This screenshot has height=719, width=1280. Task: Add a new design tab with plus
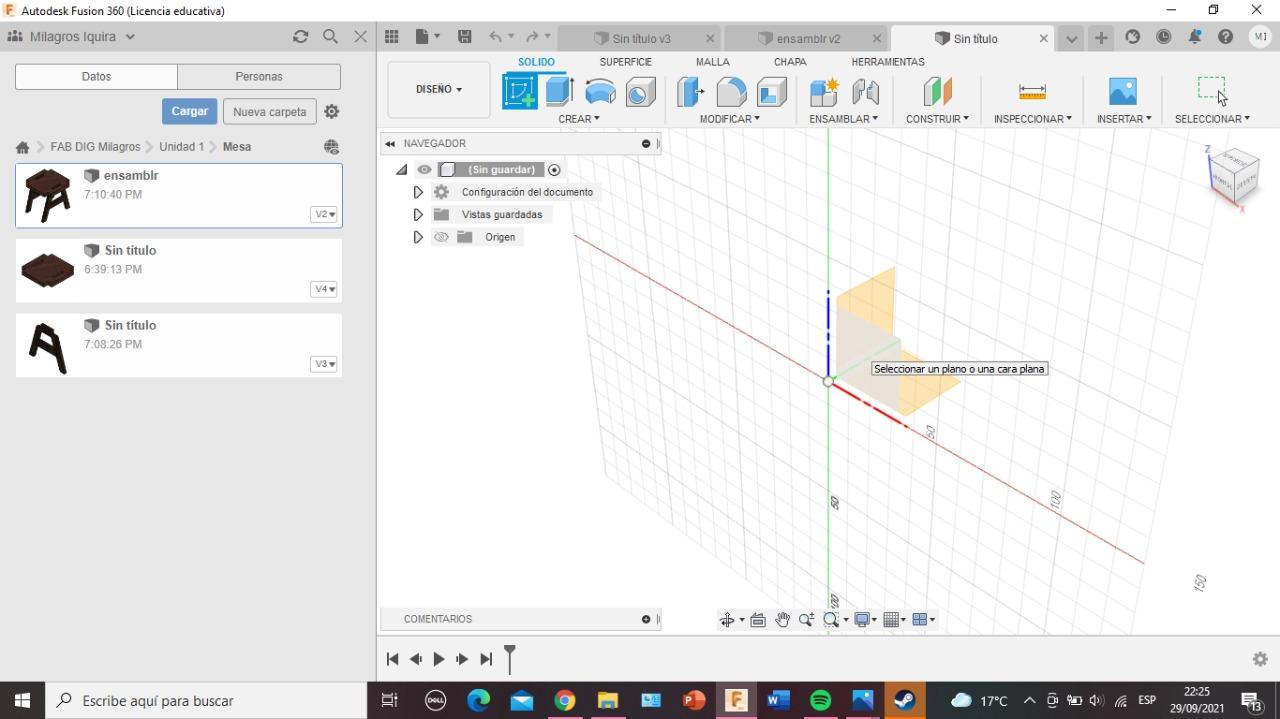point(1101,38)
